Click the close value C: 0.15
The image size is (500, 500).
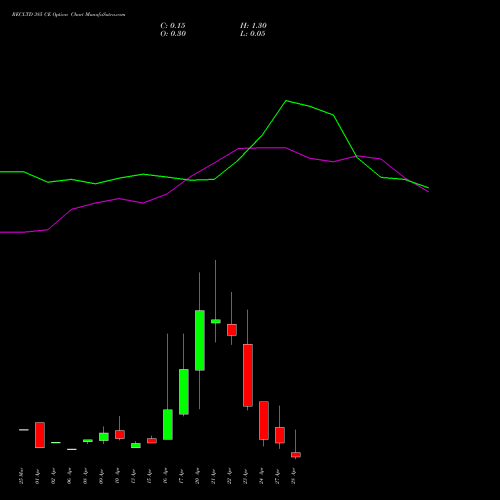pos(173,26)
